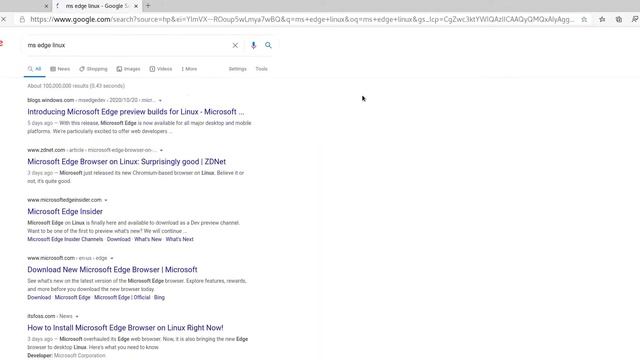Image resolution: width=640 pixels, height=360 pixels.
Task: Switch to the Images tab
Action: (x=128, y=69)
